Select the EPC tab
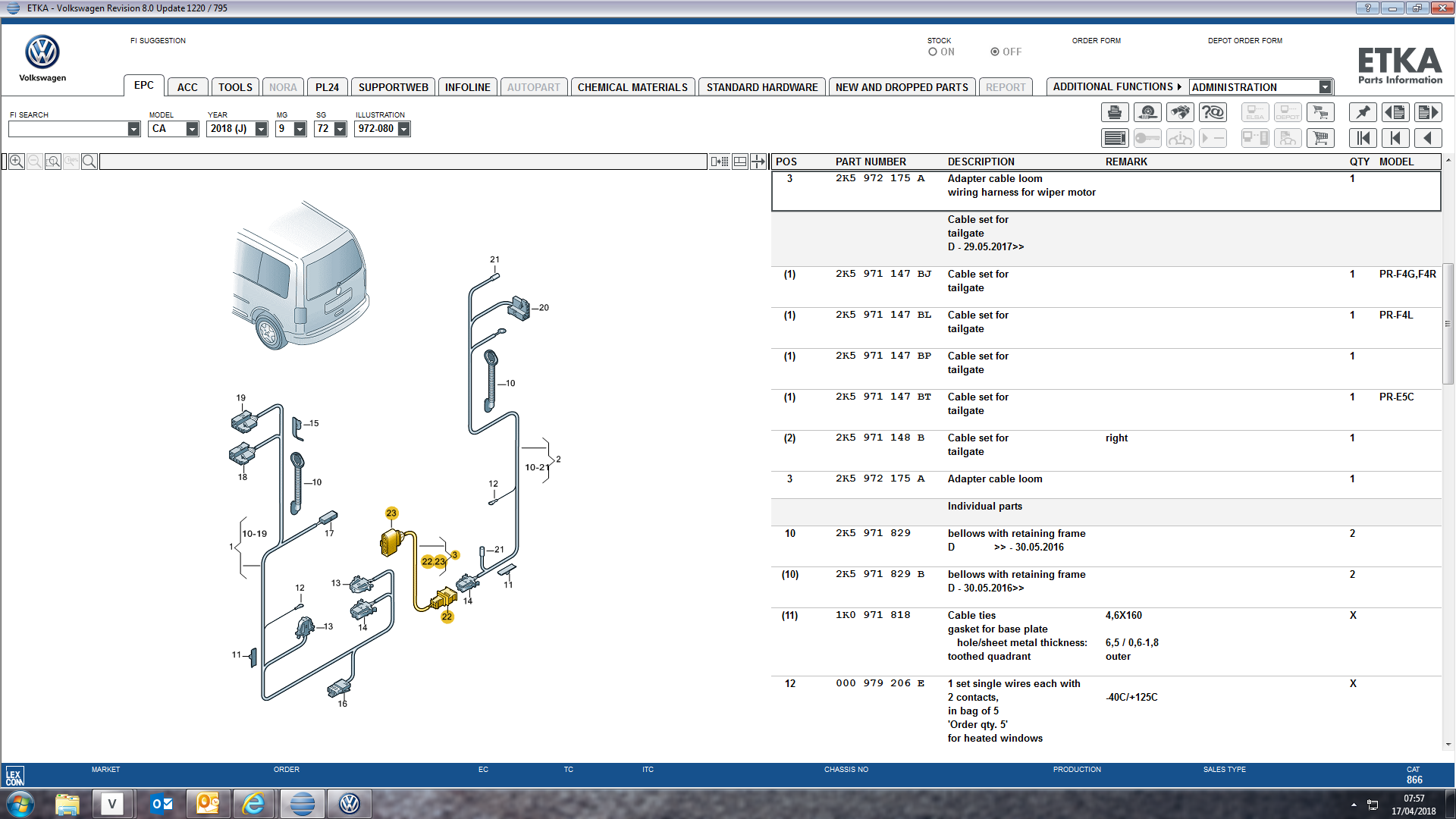This screenshot has width=1456, height=819. 144,86
